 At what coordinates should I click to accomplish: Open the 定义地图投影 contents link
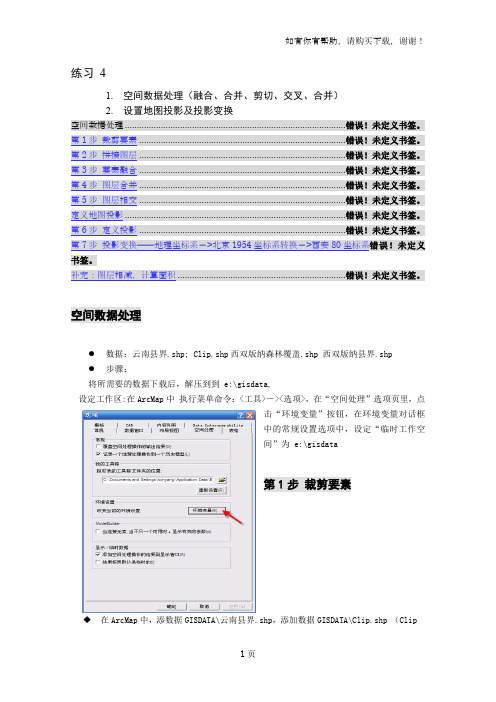click(97, 215)
